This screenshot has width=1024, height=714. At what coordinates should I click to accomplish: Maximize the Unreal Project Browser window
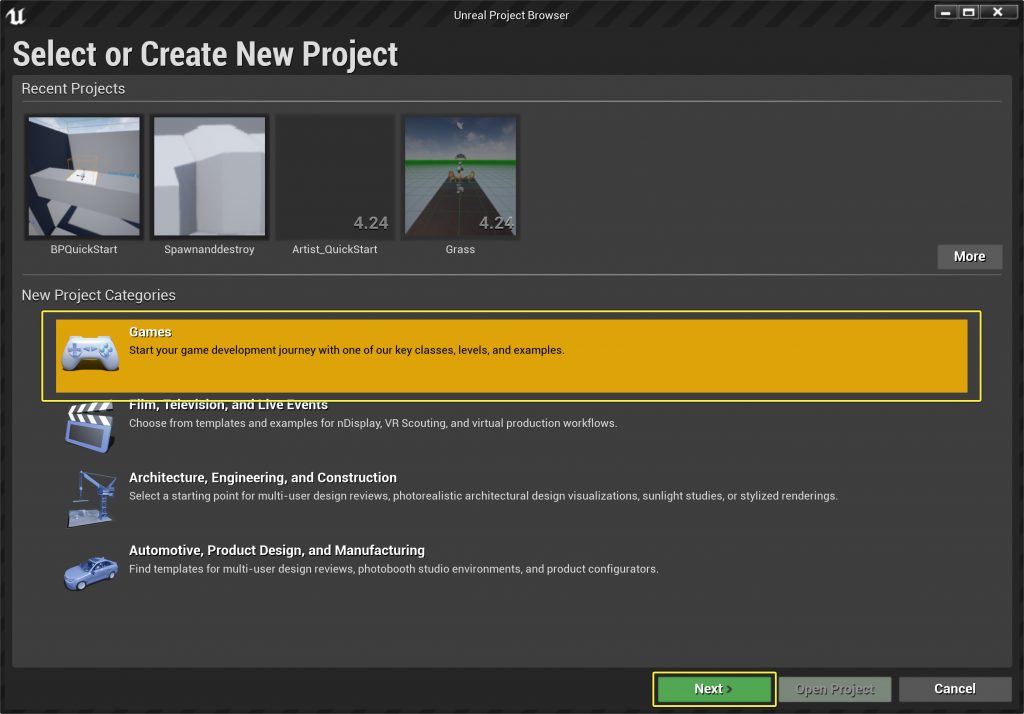pyautogui.click(x=968, y=12)
